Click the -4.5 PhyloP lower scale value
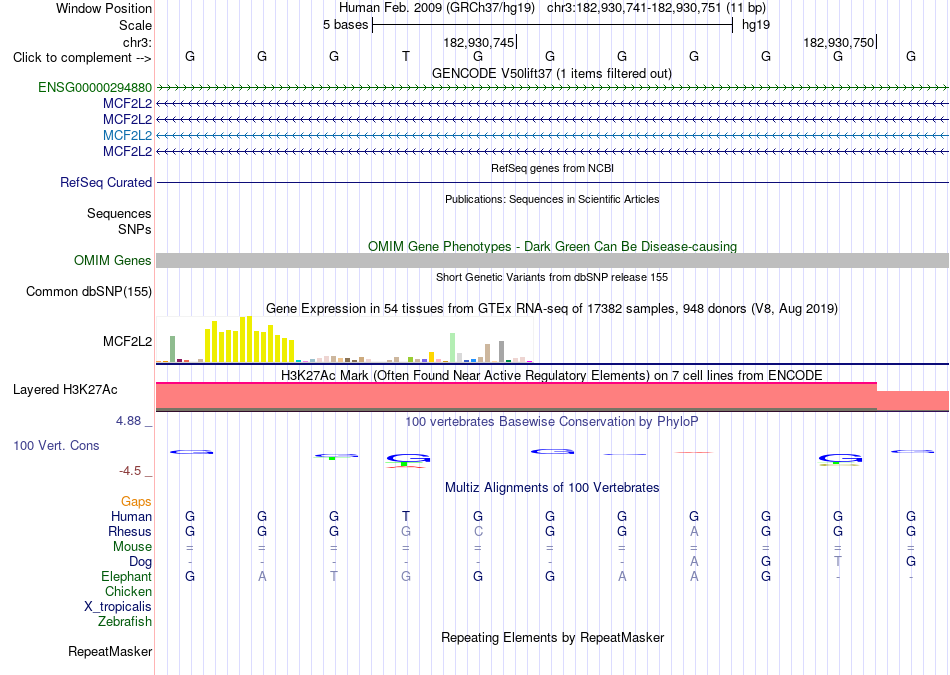950x675 pixels. [x=130, y=471]
